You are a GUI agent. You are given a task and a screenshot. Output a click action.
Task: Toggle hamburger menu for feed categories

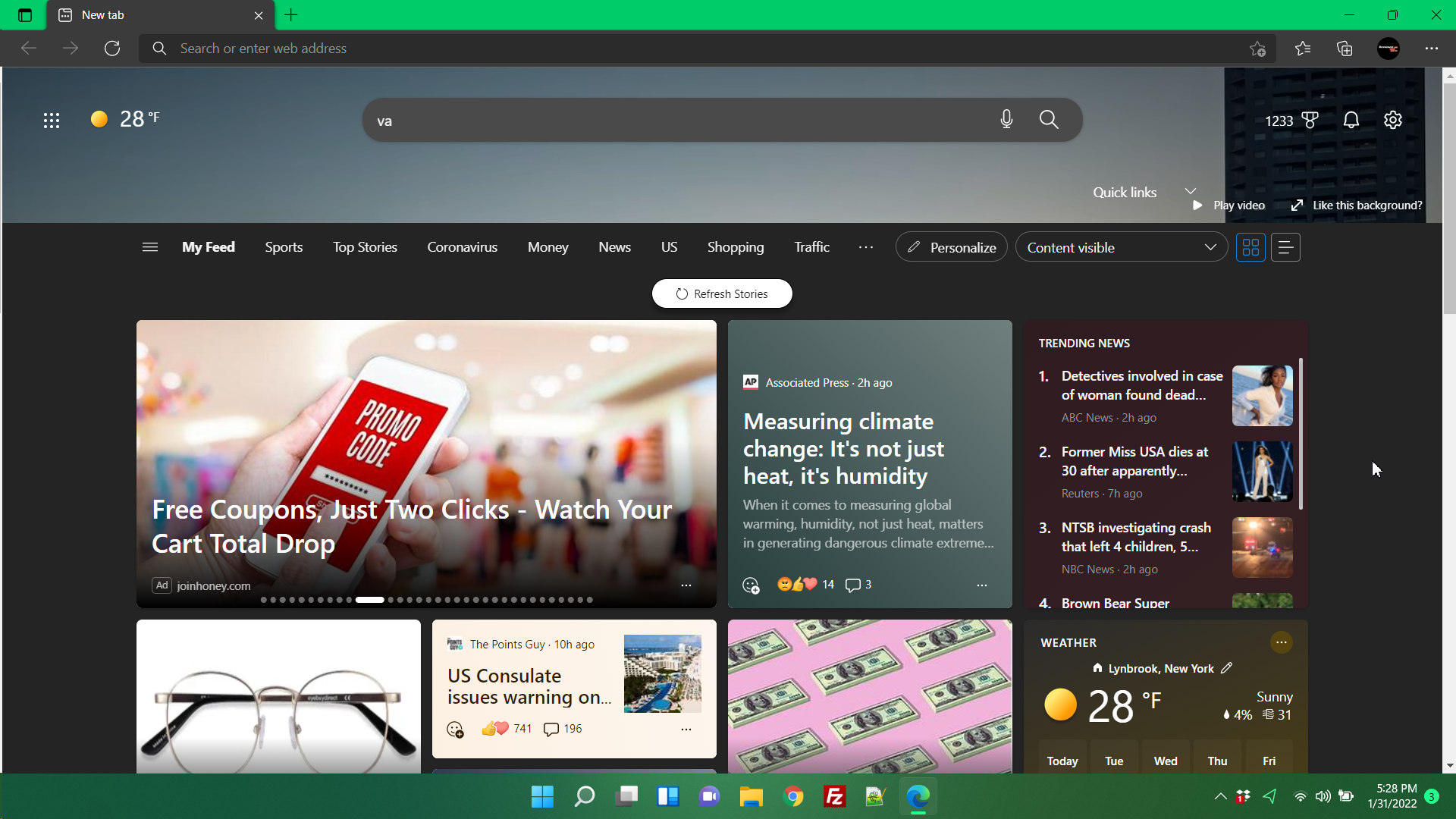tap(149, 247)
